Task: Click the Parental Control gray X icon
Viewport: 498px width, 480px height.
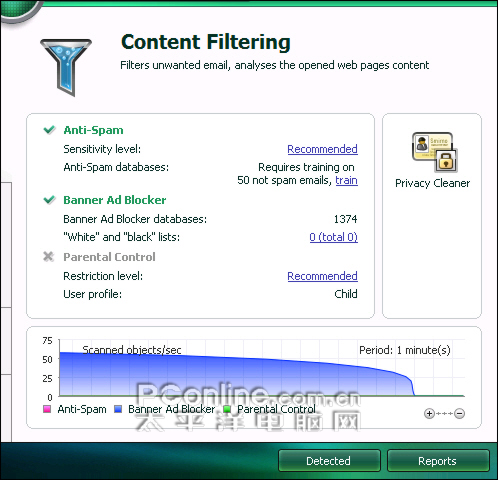Action: pyautogui.click(x=49, y=256)
